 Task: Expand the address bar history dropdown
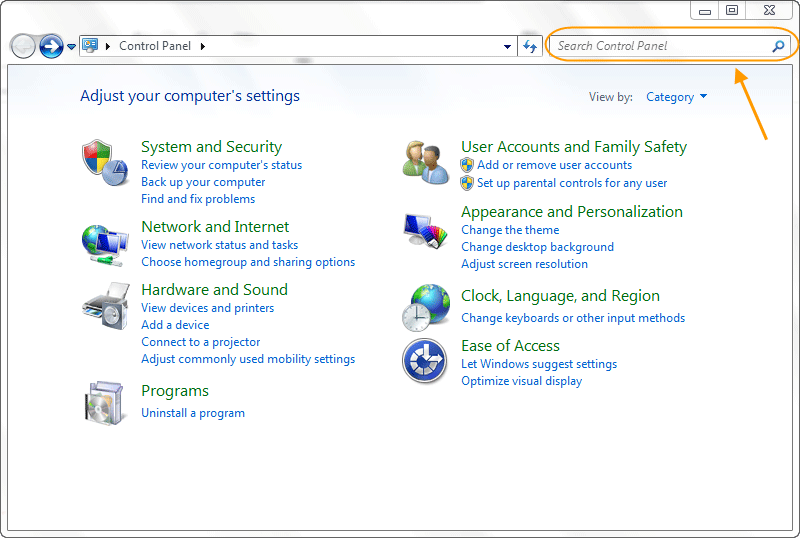point(507,46)
